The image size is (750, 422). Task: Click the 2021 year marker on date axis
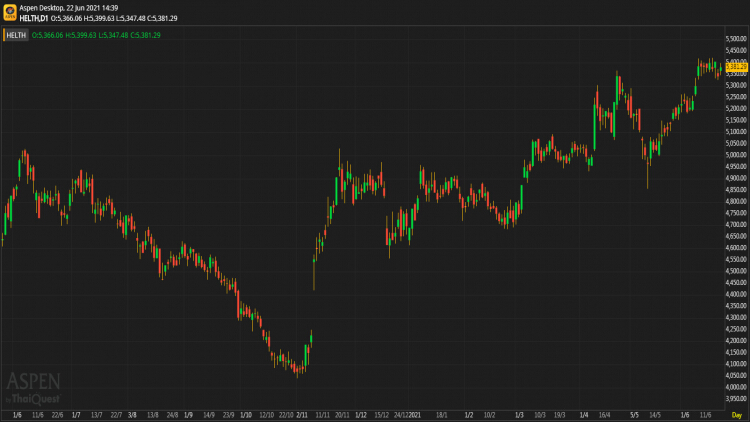(x=415, y=415)
